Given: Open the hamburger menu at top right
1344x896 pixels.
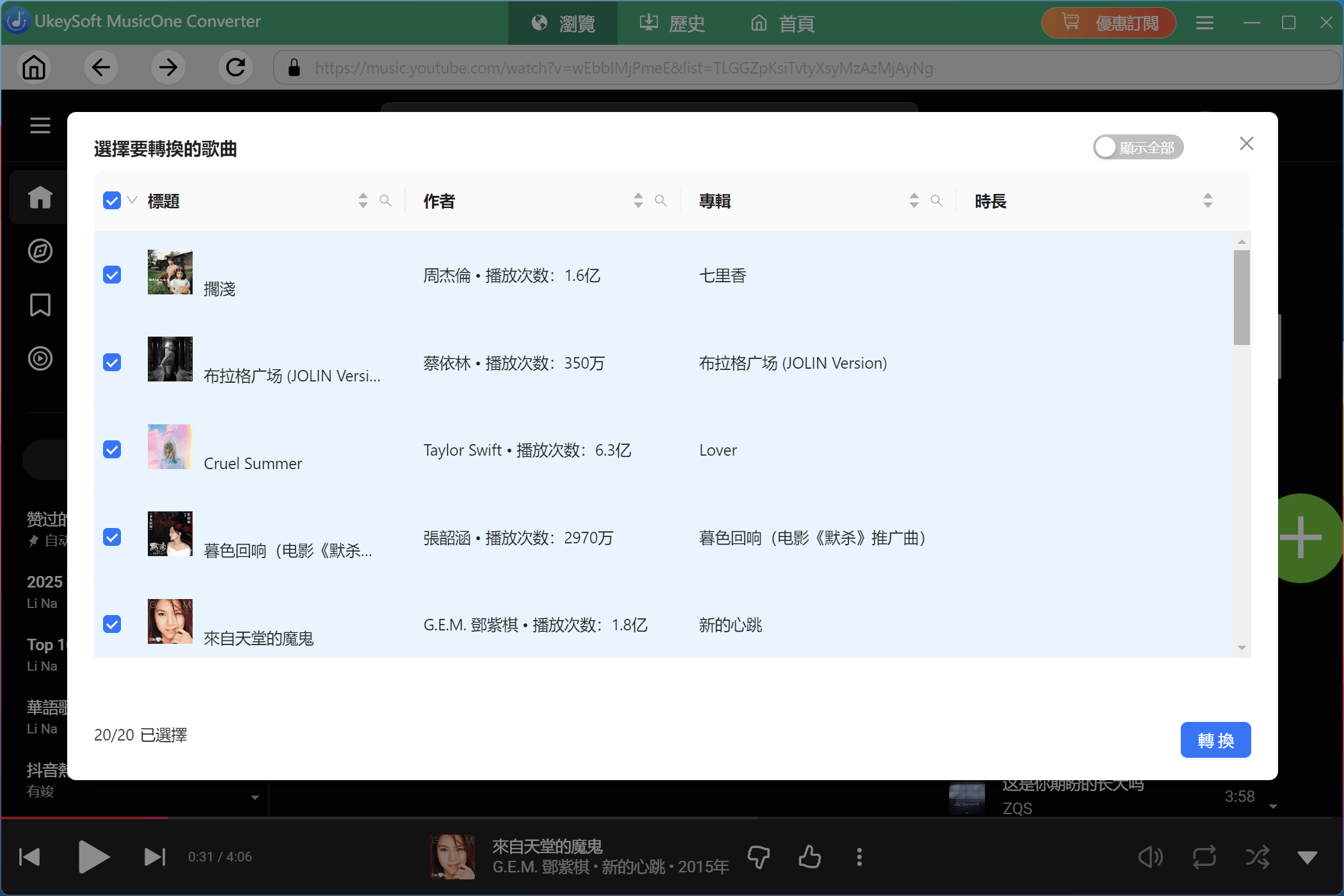Looking at the screenshot, I should click(1204, 23).
